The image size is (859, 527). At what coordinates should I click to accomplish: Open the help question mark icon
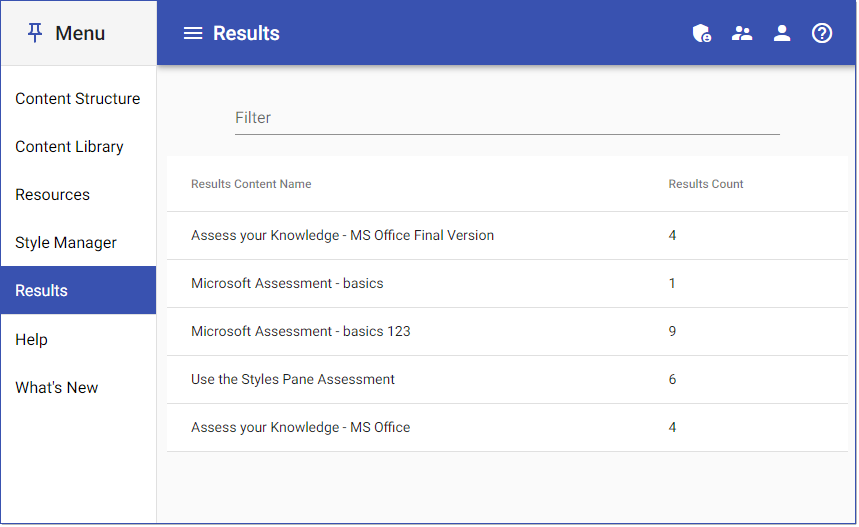click(x=822, y=33)
